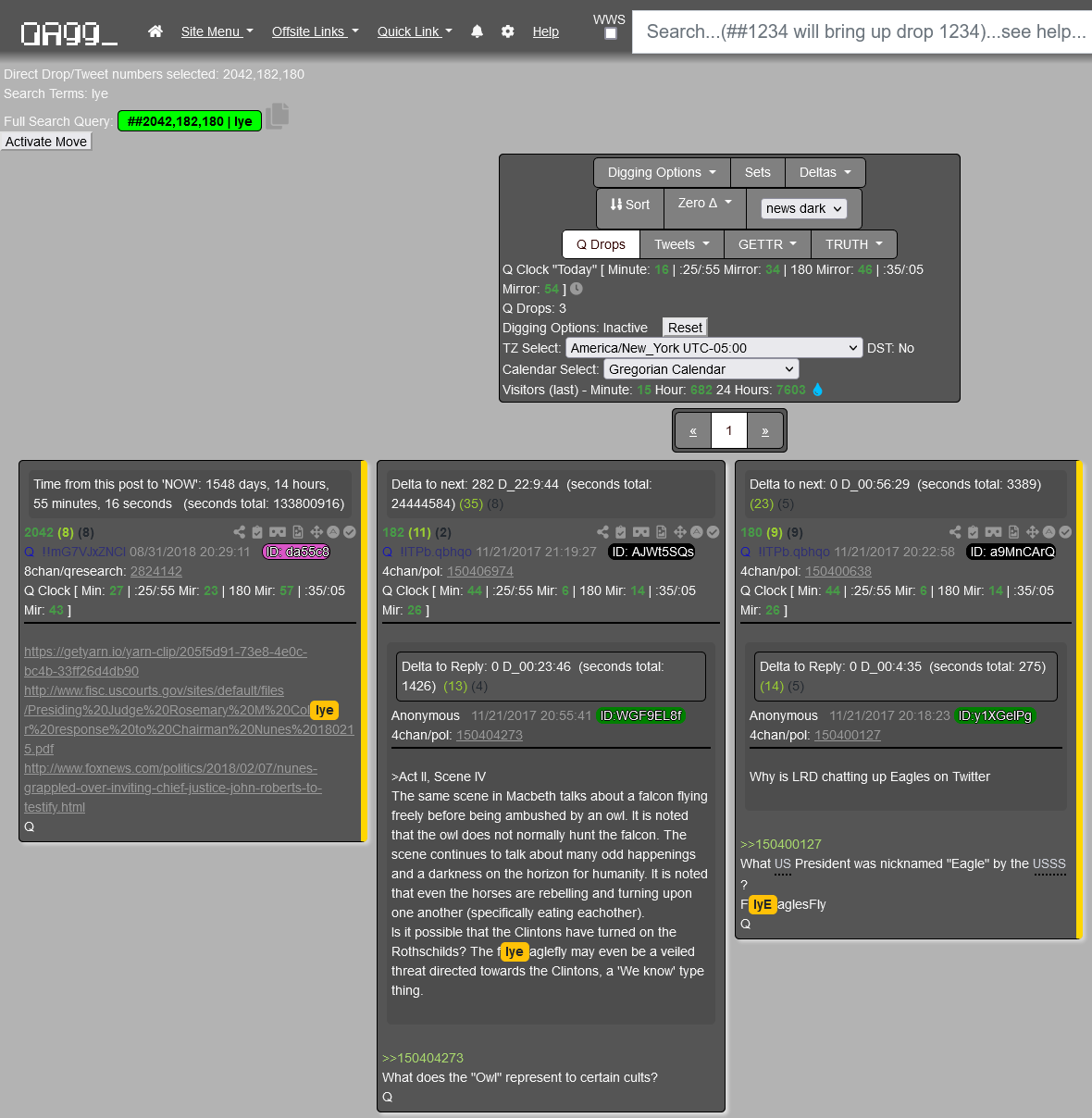Reset the digging options

(686, 328)
